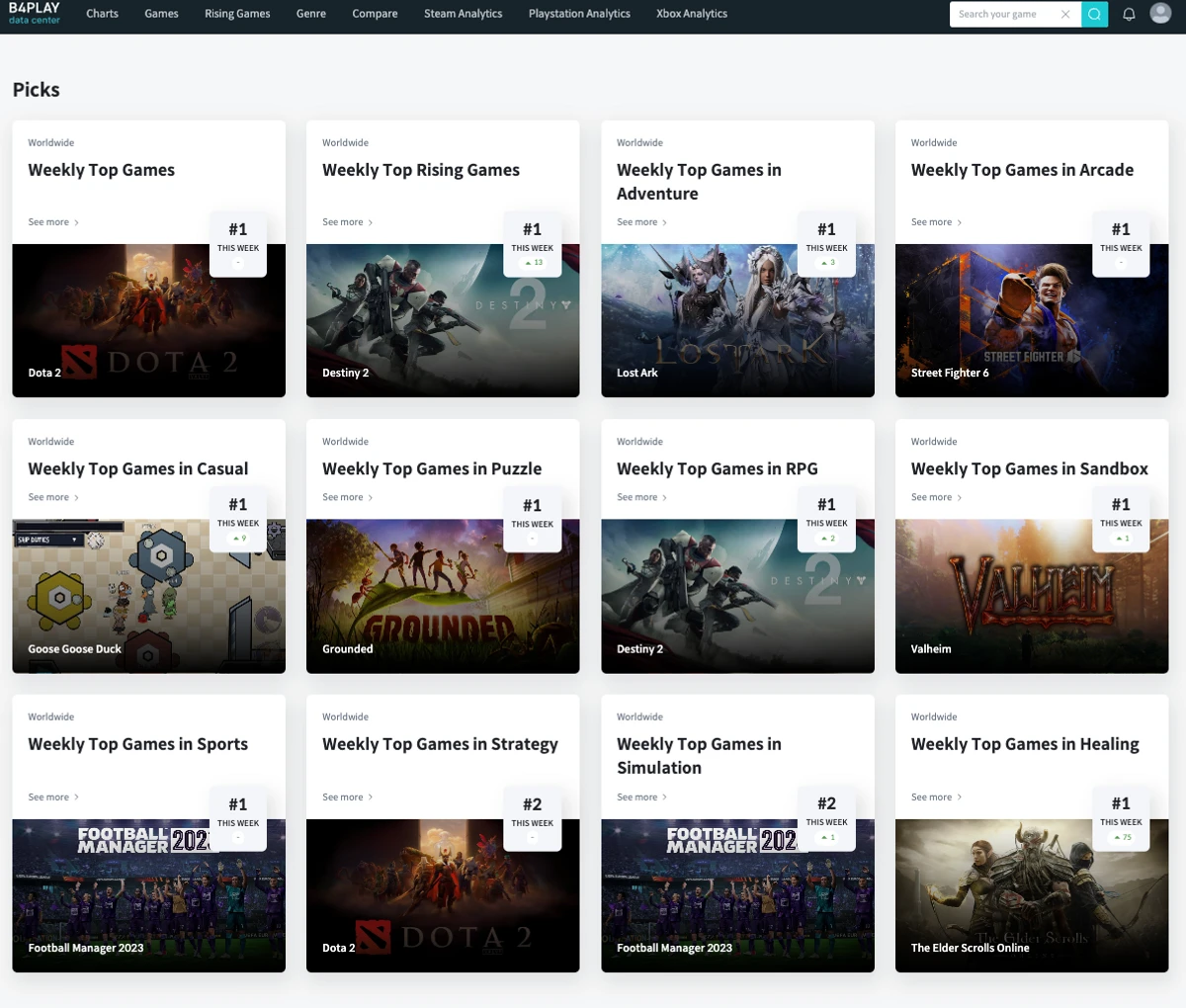Open Destiny 2 image in RPG card
The height and width of the screenshot is (1008, 1186).
point(737,597)
